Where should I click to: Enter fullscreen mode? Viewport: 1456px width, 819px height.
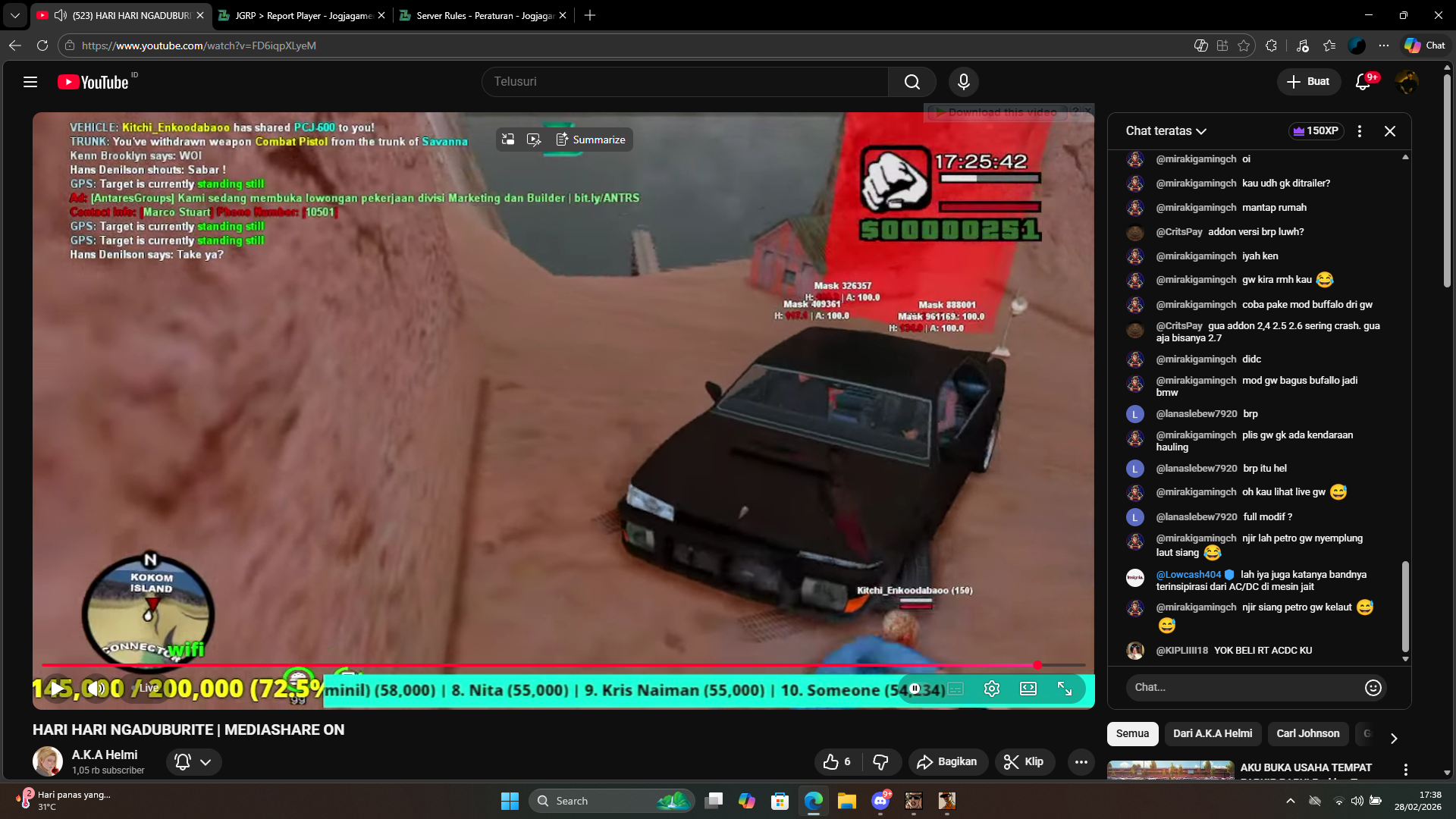pyautogui.click(x=1065, y=689)
